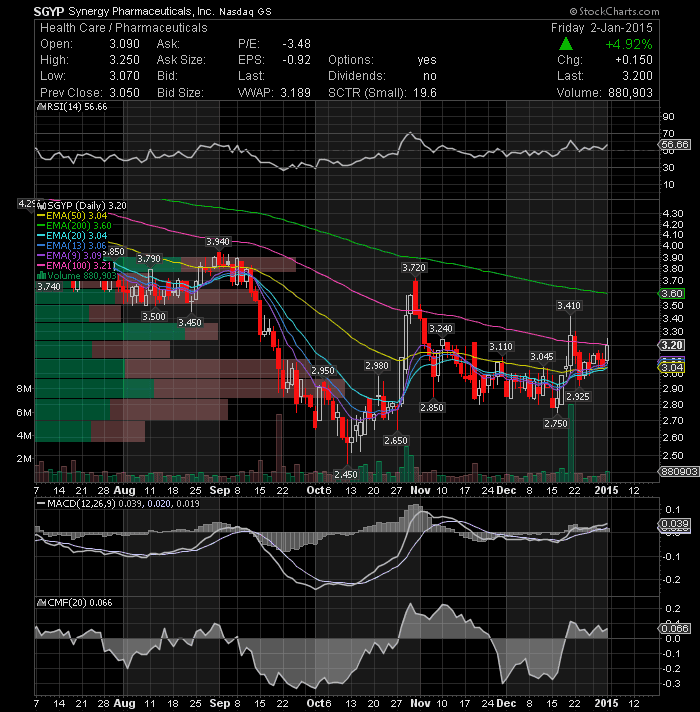Click the EMA(13) 3.06 legend text
This screenshot has height=712, width=700.
(76, 246)
